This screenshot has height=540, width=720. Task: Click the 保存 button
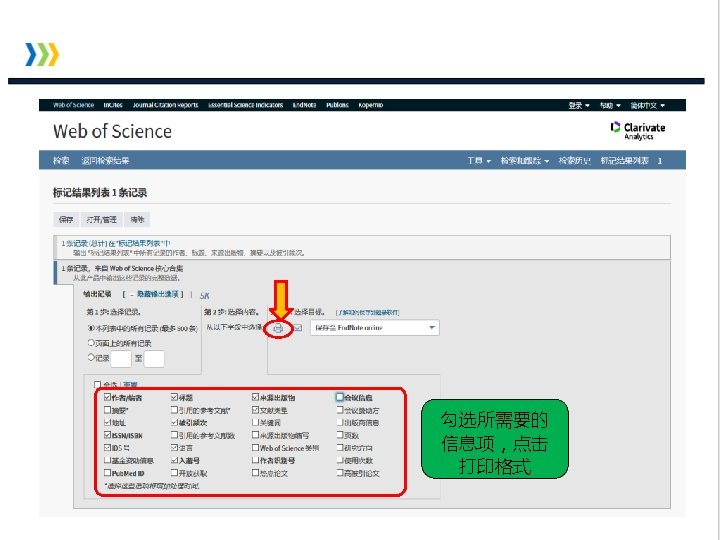tap(66, 219)
